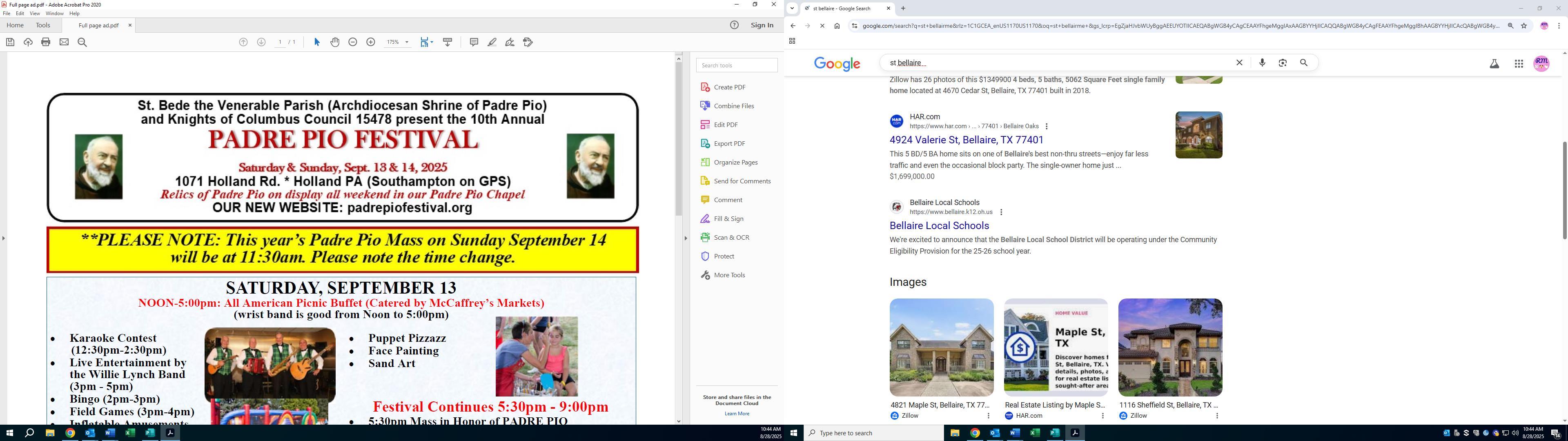This screenshot has height=441, width=1568.
Task: Click the zoom in plus icon
Action: click(371, 42)
